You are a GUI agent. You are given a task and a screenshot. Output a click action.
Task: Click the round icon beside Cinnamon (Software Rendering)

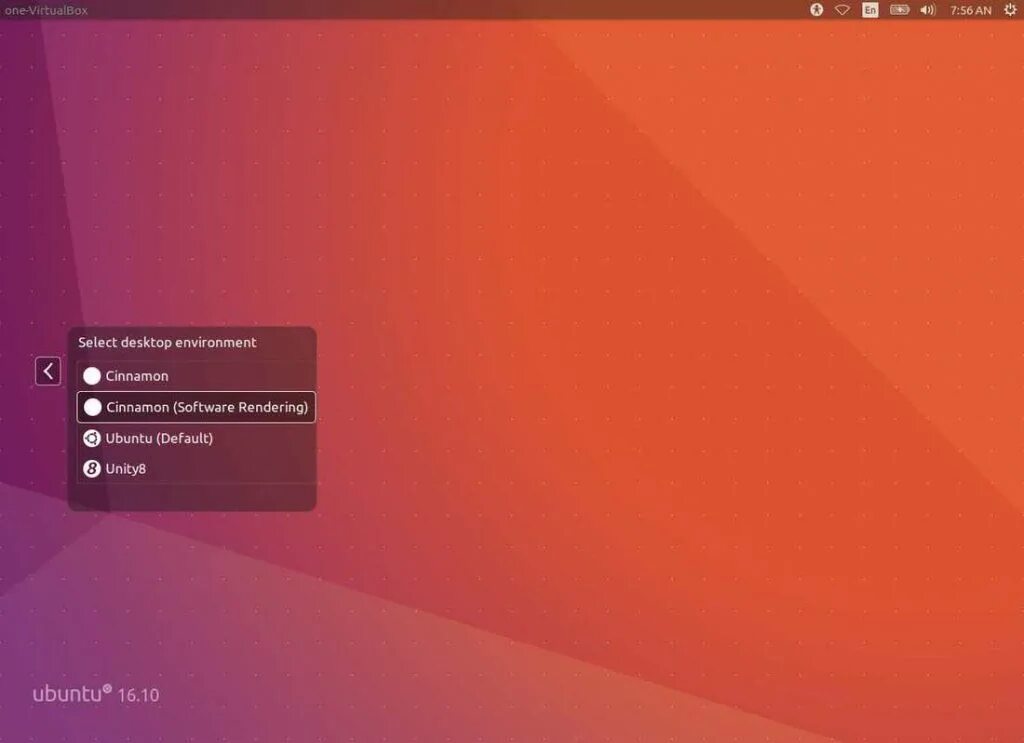(93, 407)
